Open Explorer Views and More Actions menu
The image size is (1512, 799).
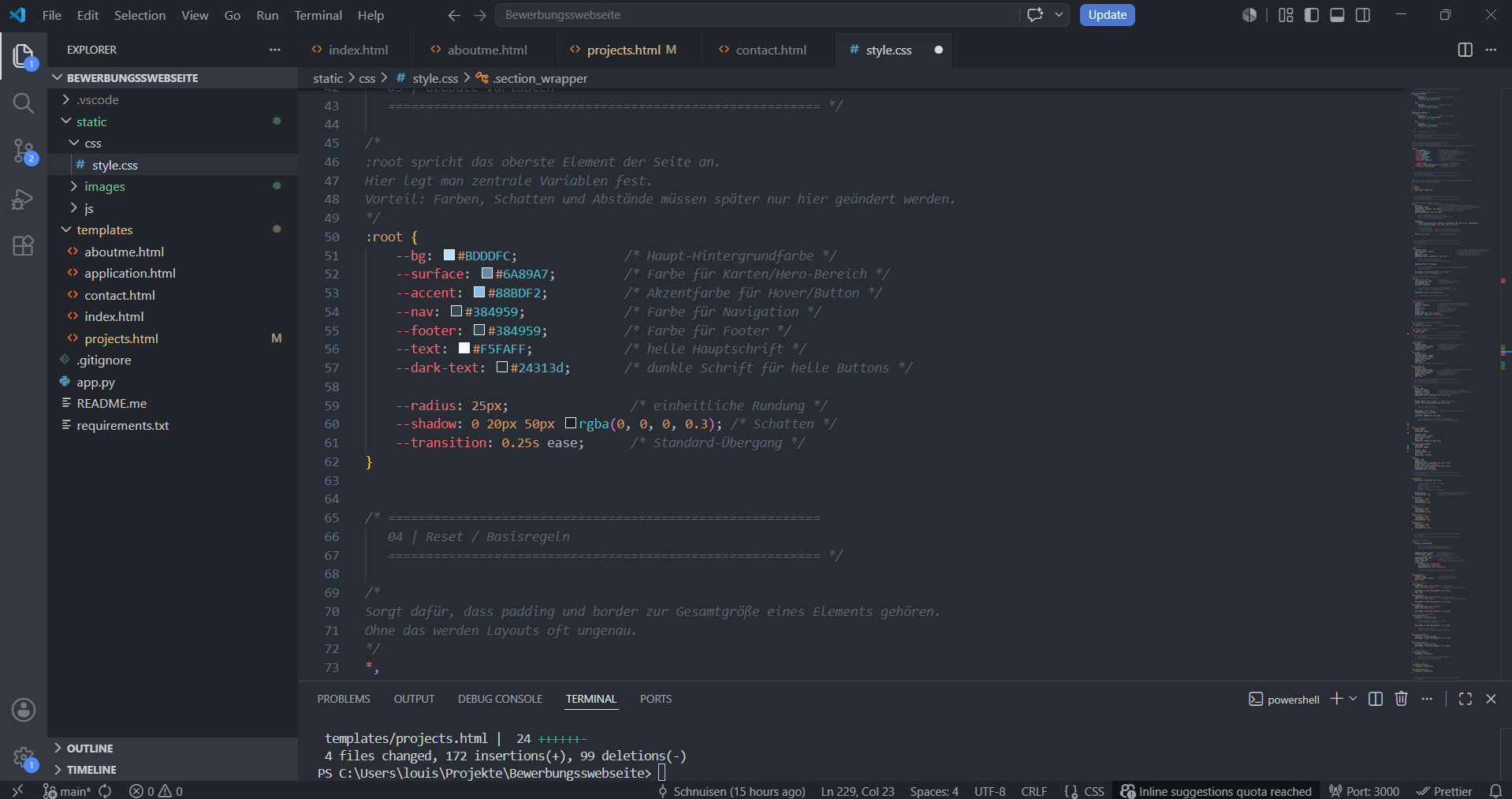point(274,50)
